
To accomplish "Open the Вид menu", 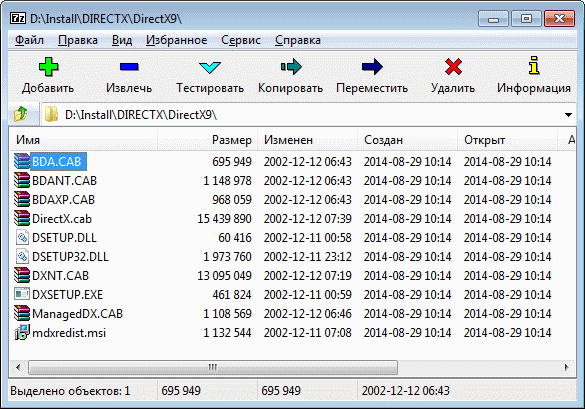I will click(122, 40).
